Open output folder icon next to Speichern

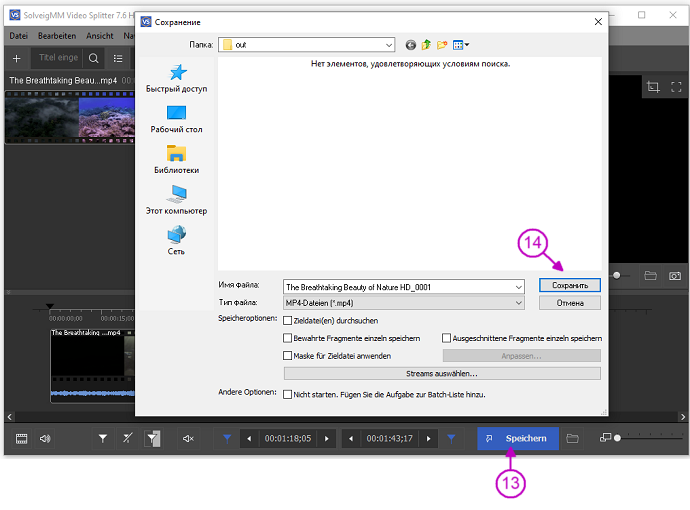click(x=572, y=438)
